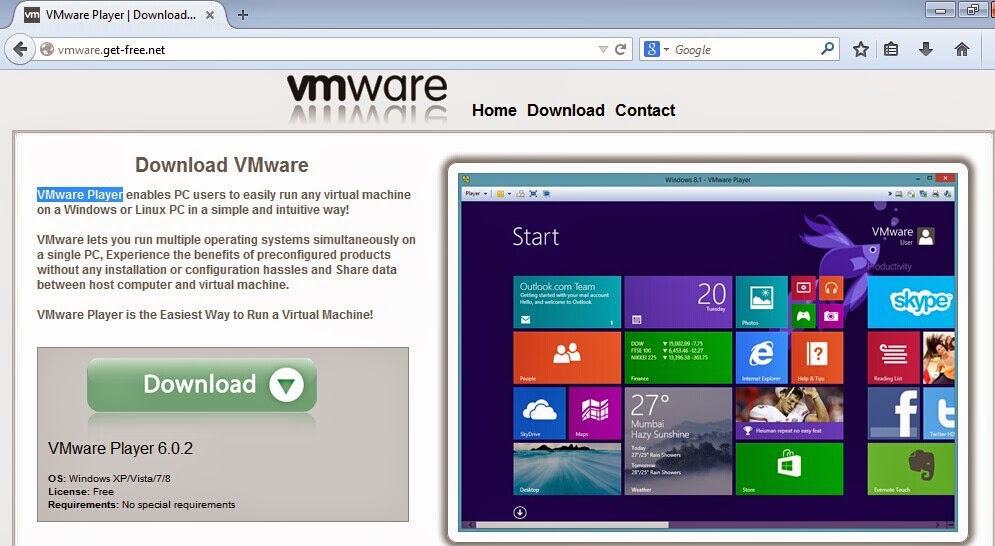Click the Easiest Way to Run sentence
This screenshot has height=546, width=995.
pos(205,314)
